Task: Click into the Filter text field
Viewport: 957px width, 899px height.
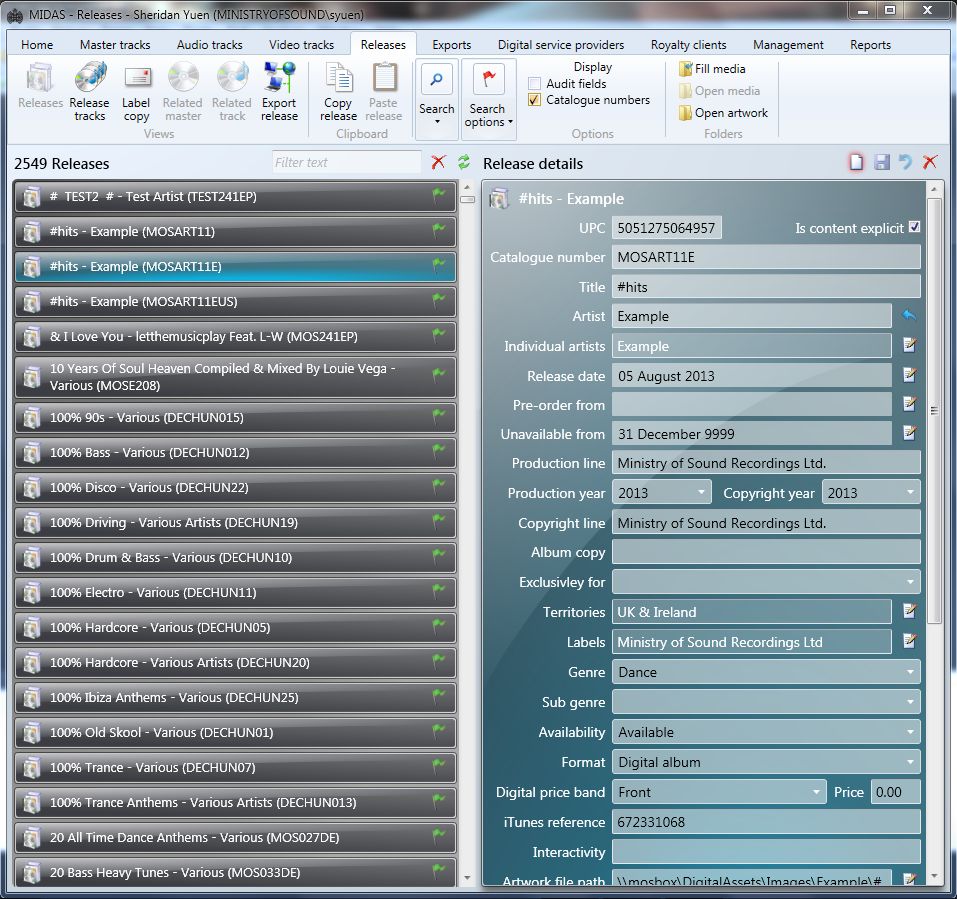Action: click(x=346, y=162)
